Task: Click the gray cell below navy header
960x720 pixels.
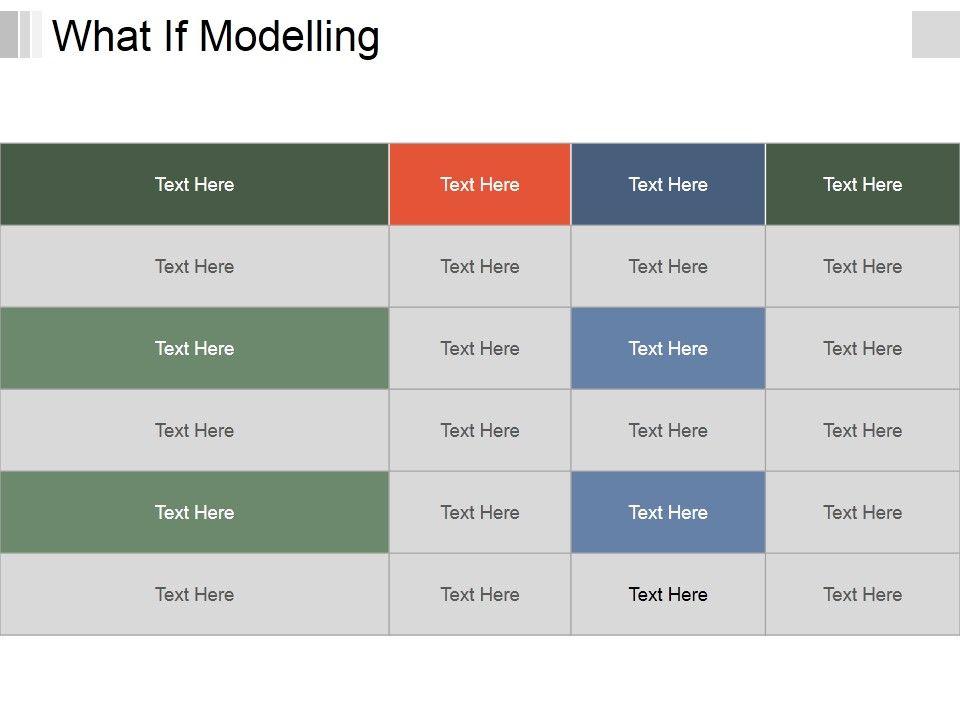Action: (x=668, y=266)
